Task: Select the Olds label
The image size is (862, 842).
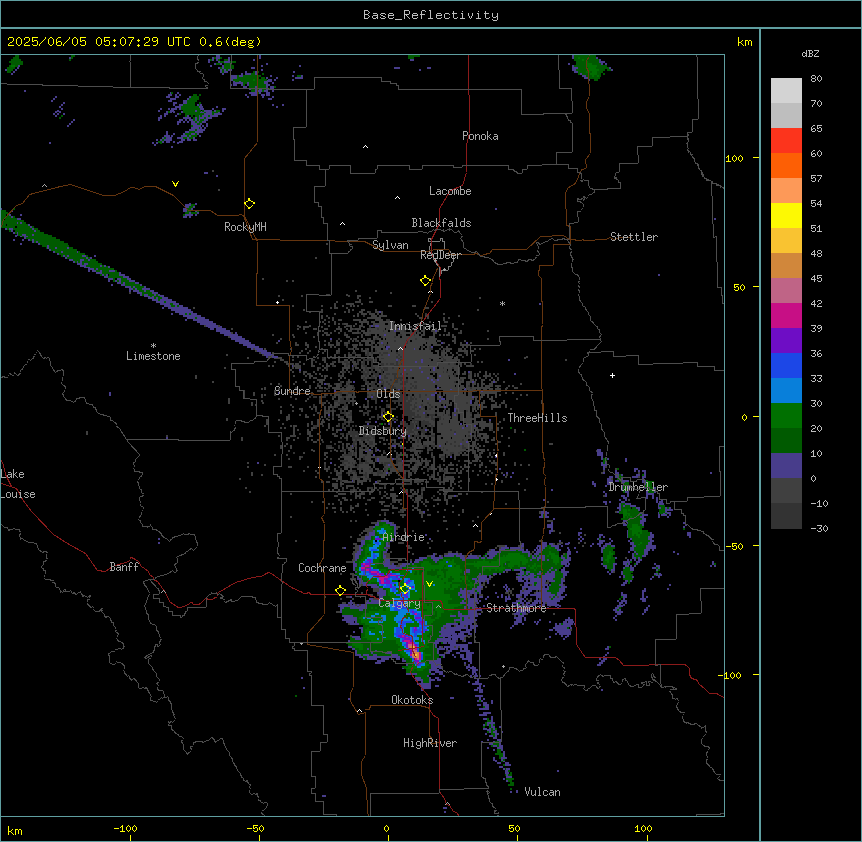Action: pyautogui.click(x=388, y=394)
